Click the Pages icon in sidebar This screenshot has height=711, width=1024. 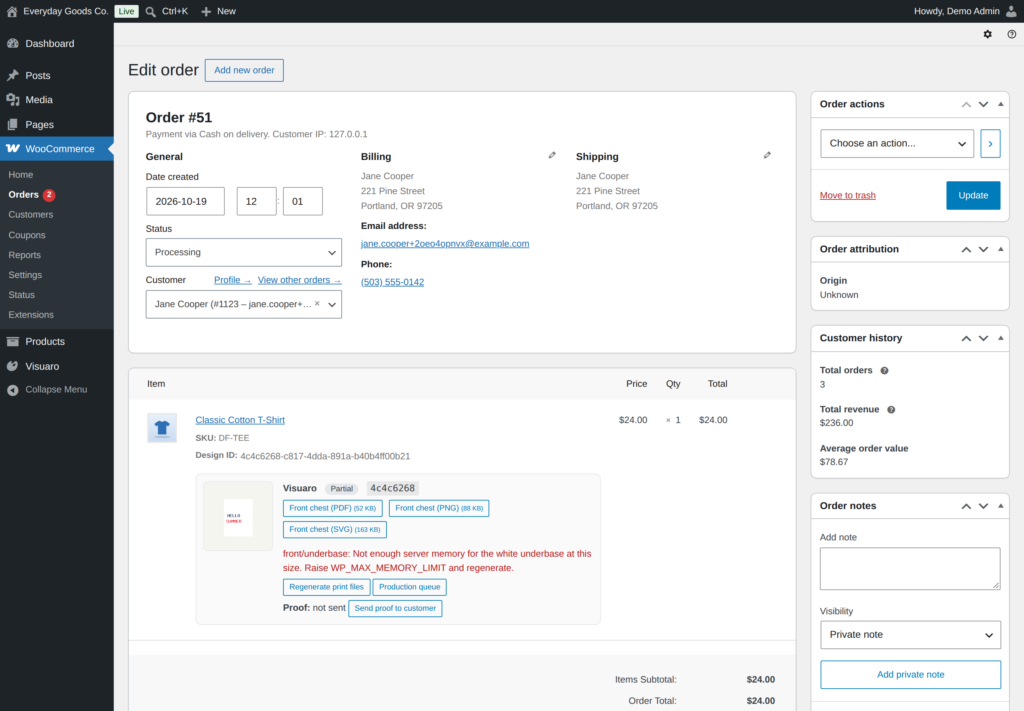click(12, 124)
